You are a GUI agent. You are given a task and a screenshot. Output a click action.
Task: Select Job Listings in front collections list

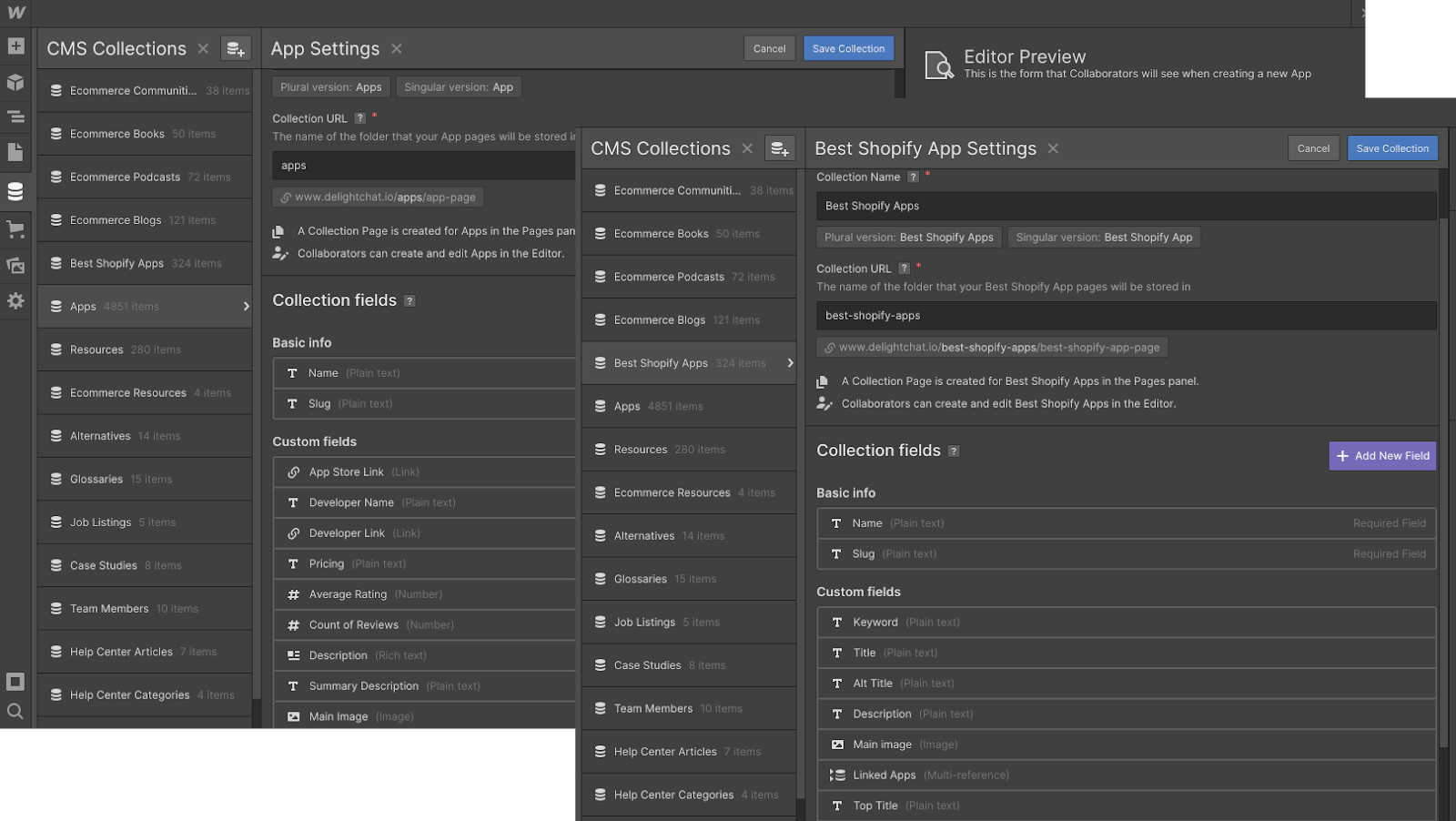coord(689,623)
